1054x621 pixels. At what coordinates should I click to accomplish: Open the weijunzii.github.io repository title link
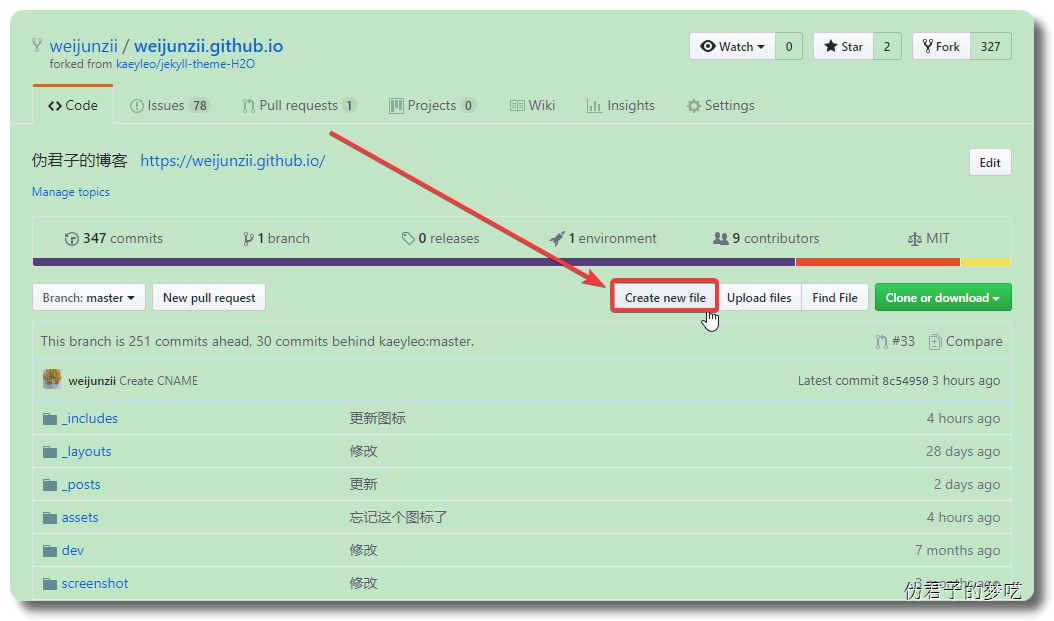[208, 46]
